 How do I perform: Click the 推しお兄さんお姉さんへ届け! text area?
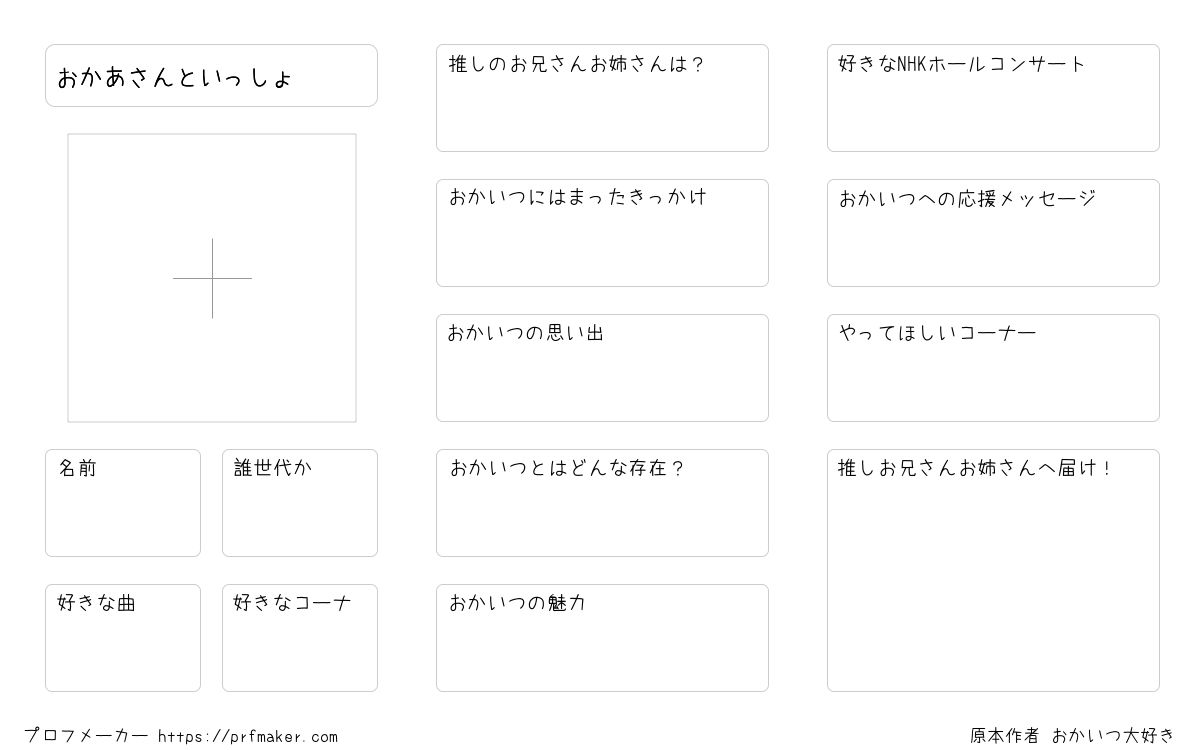(x=993, y=570)
